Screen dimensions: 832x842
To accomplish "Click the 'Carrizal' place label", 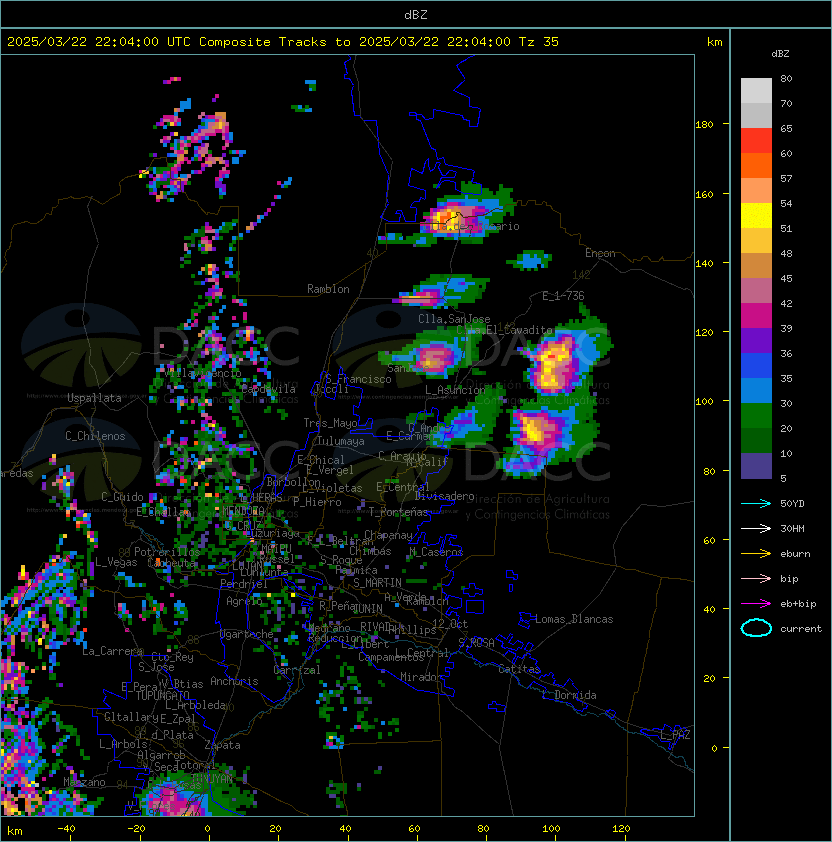I will tap(297, 670).
